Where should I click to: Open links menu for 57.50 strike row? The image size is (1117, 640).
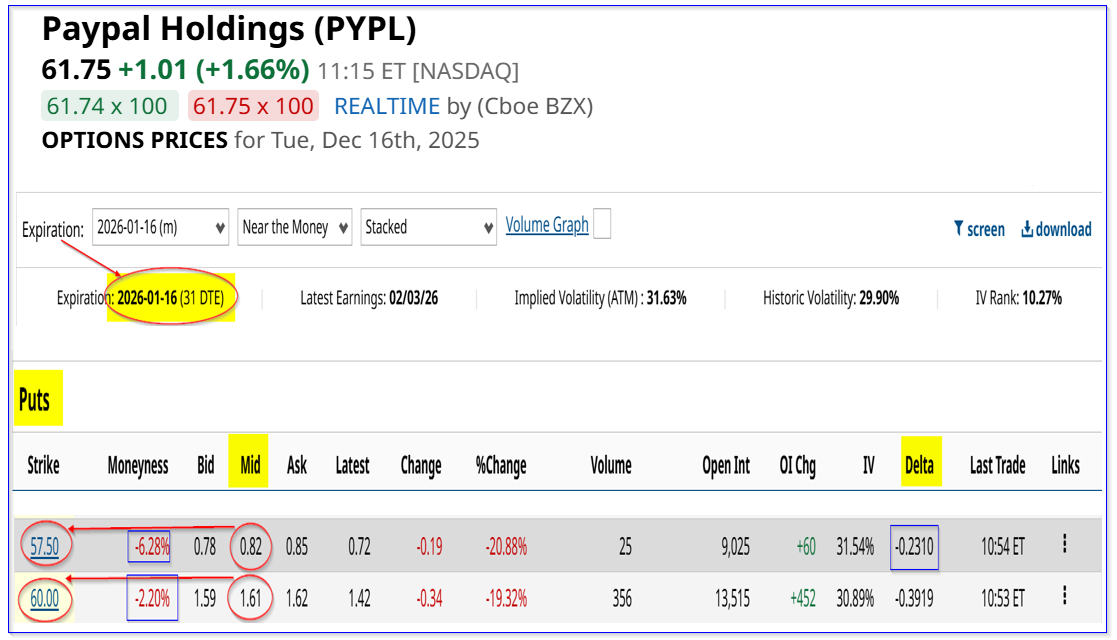[x=1065, y=544]
